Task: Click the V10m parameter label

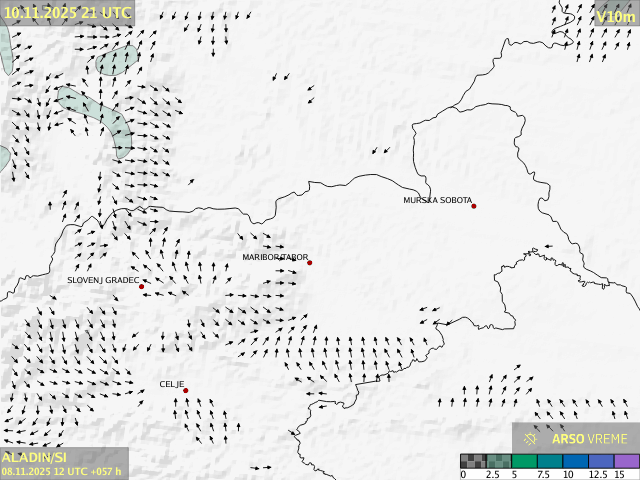Action: click(614, 16)
